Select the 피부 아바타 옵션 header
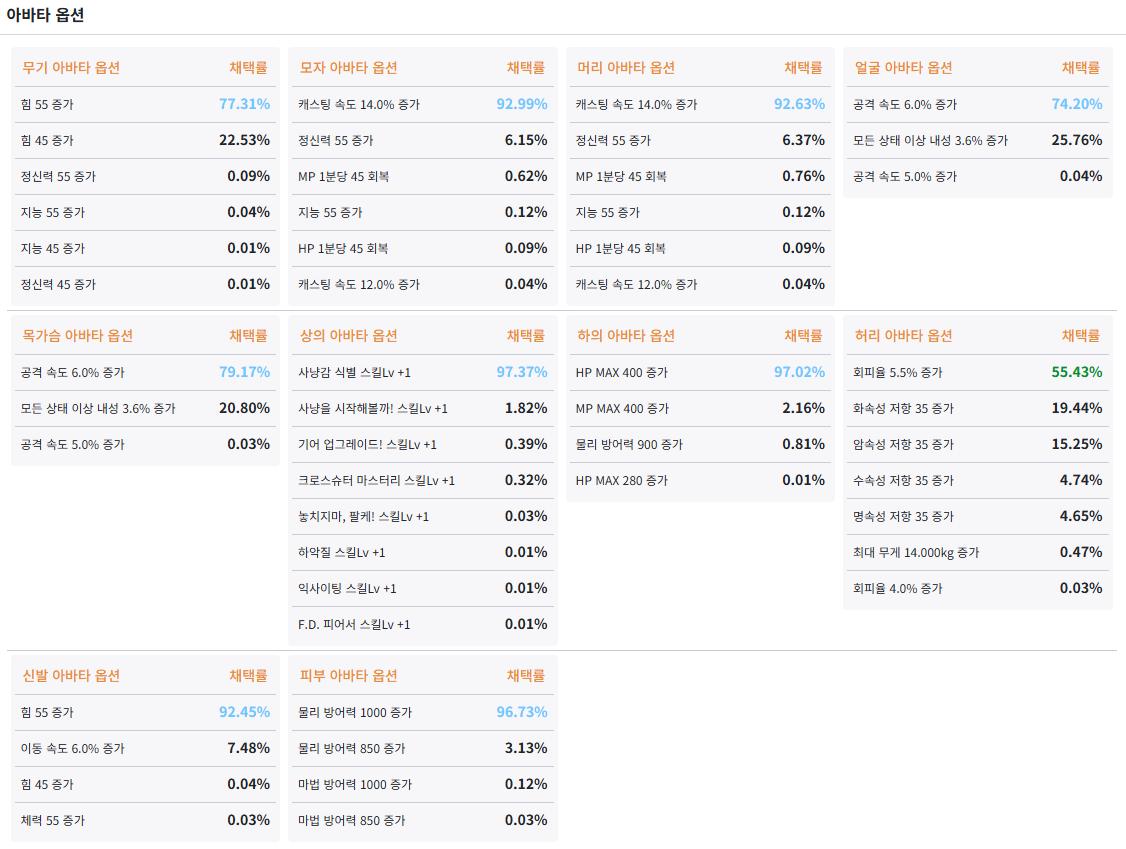 pyautogui.click(x=348, y=676)
